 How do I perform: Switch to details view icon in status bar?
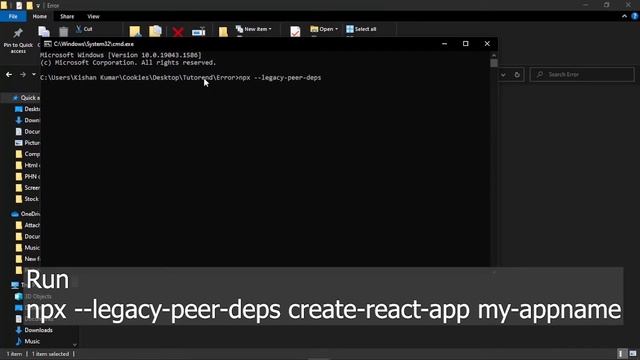pyautogui.click(x=621, y=354)
